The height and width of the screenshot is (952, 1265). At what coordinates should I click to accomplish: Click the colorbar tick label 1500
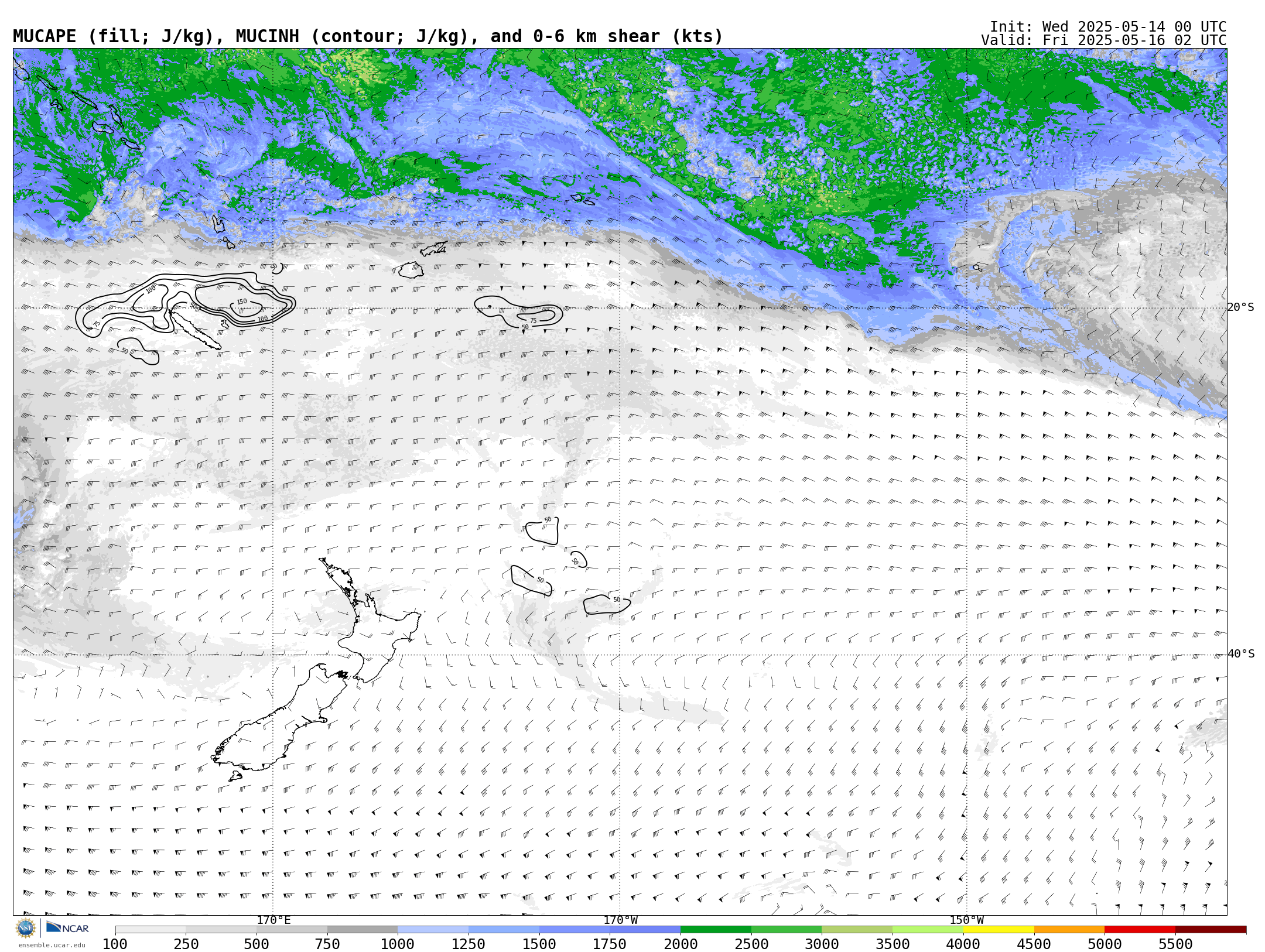tap(539, 944)
